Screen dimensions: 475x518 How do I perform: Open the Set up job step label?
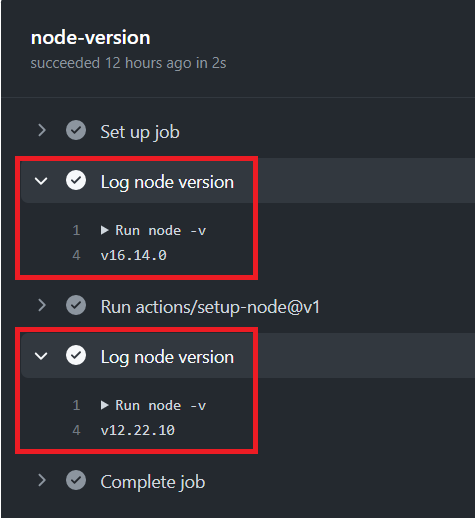click(140, 132)
